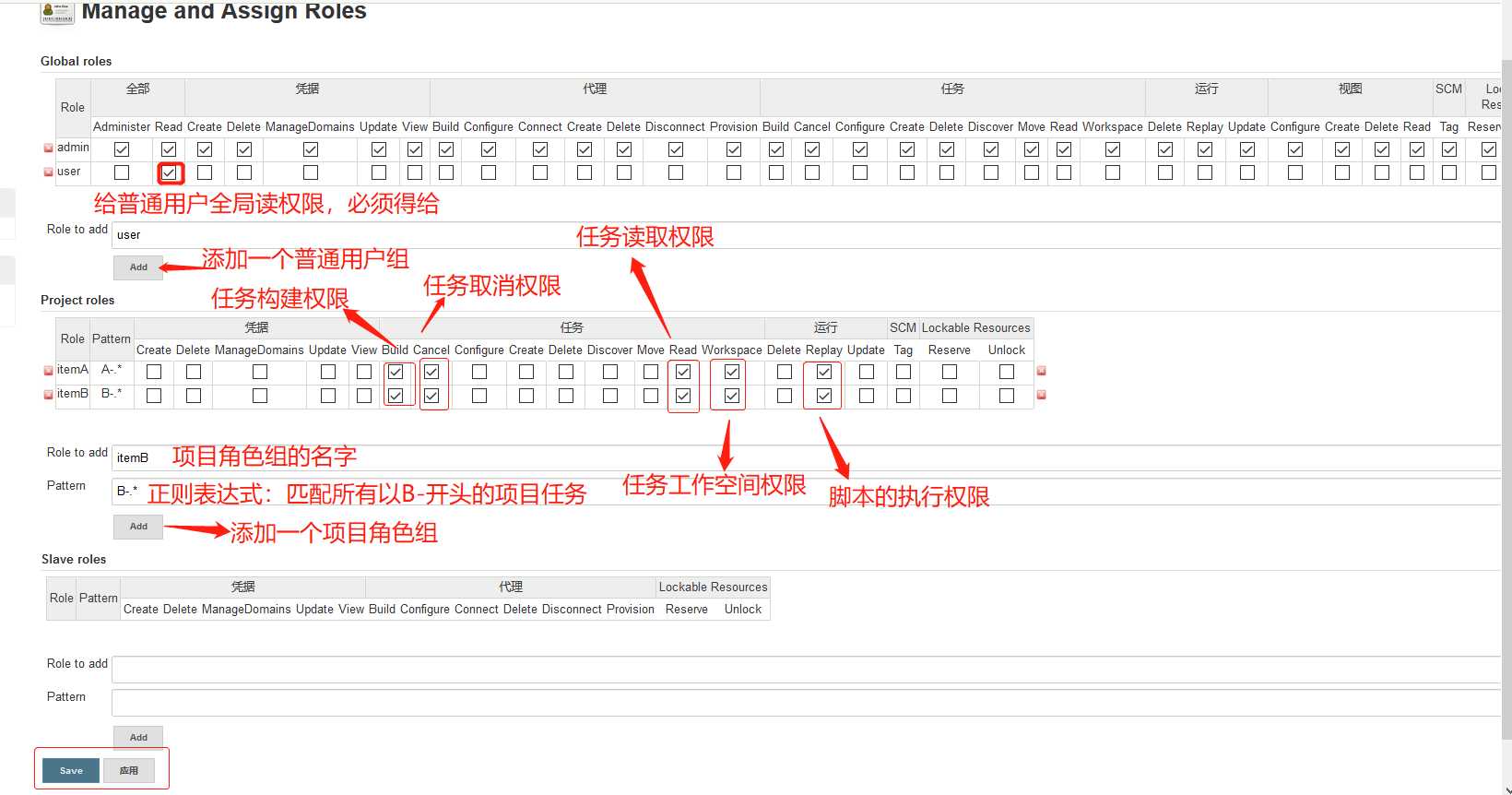Click the 应用 apply button
1512x795 pixels.
[x=128, y=771]
